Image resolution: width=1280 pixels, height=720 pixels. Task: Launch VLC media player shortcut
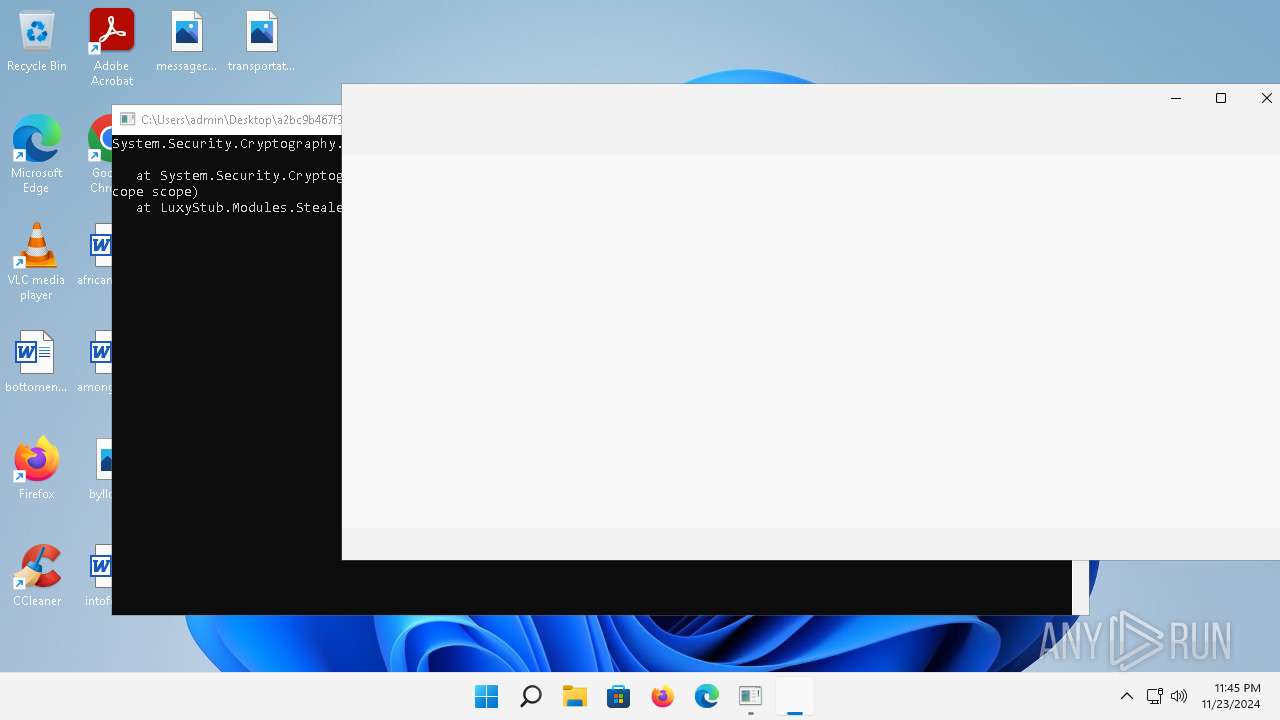pos(37,261)
